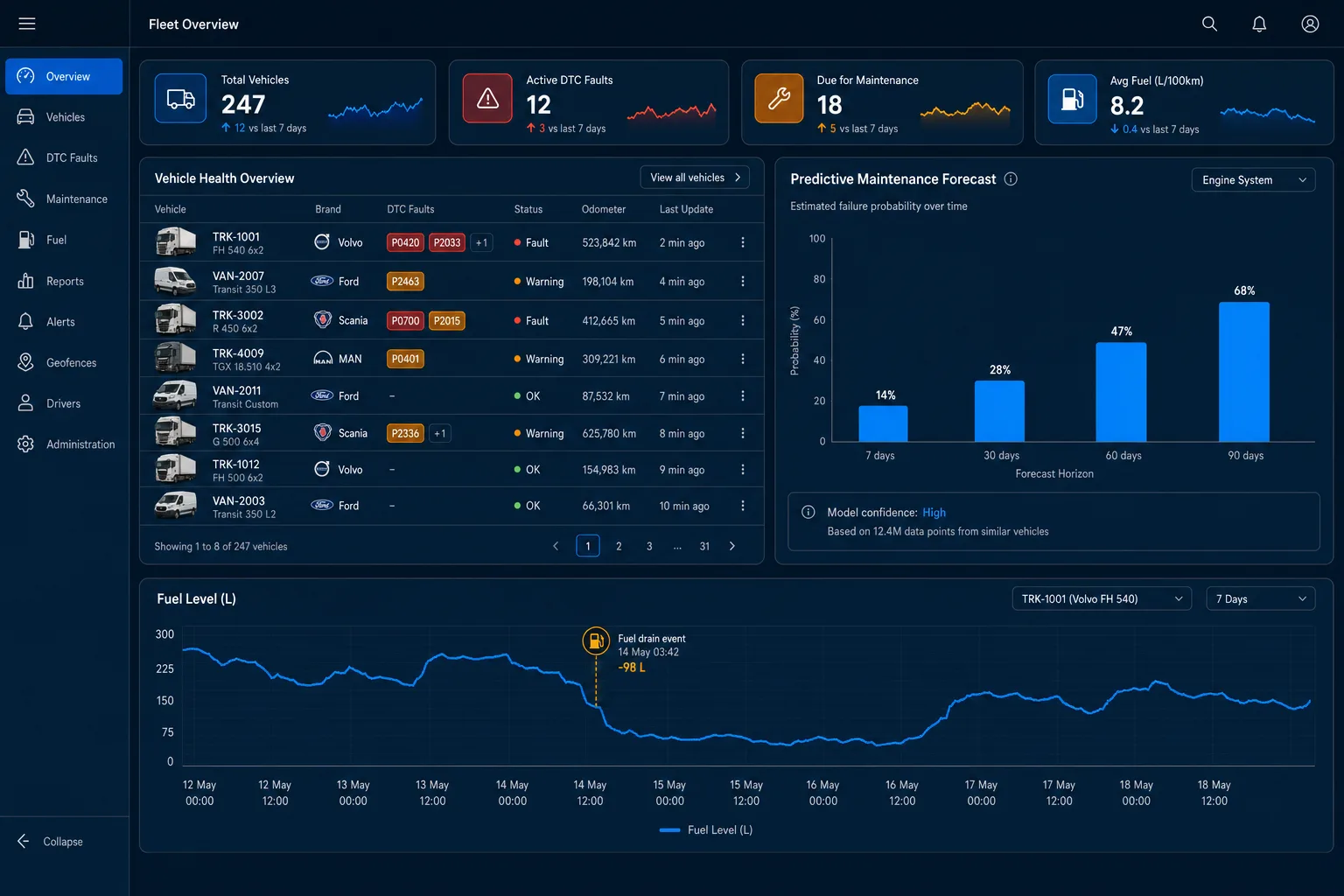Image resolution: width=1344 pixels, height=896 pixels.
Task: Open notifications bell in top bar
Action: pyautogui.click(x=1259, y=24)
